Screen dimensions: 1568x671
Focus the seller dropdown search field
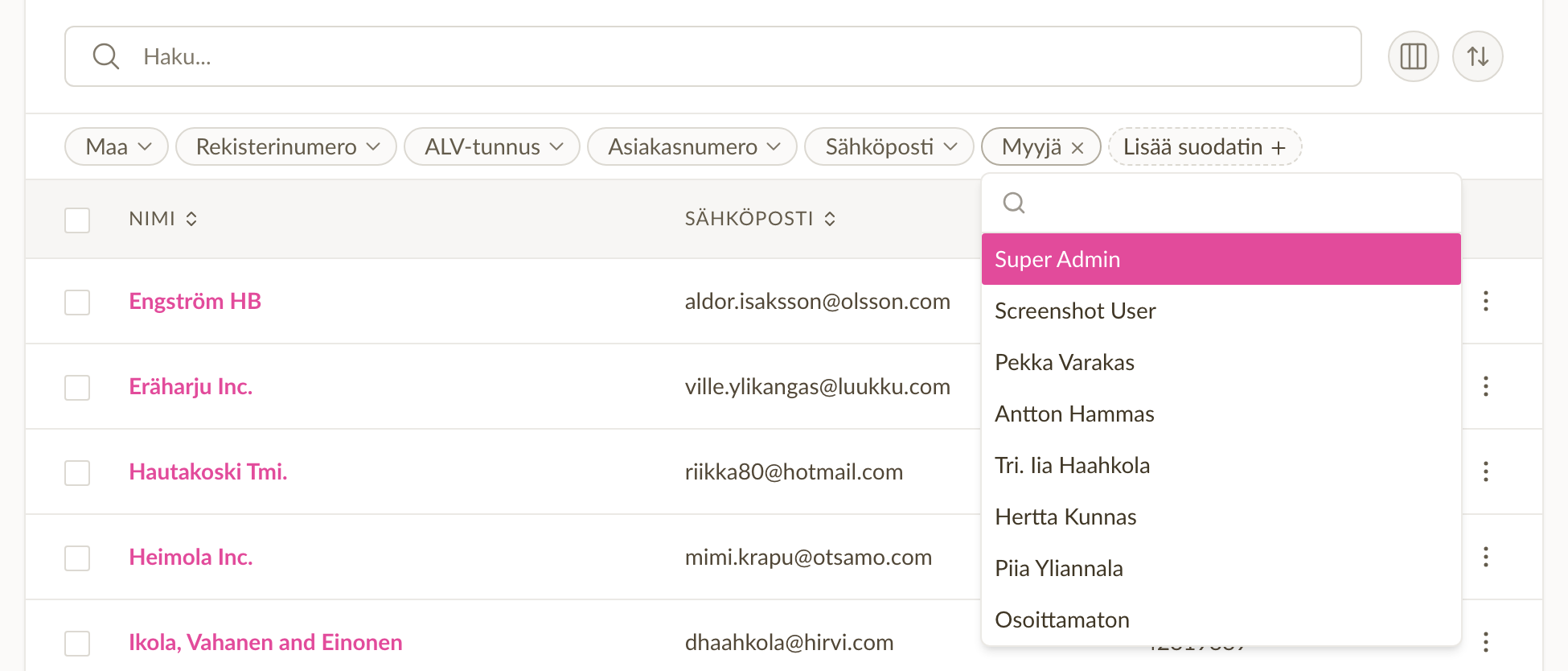point(1221,203)
